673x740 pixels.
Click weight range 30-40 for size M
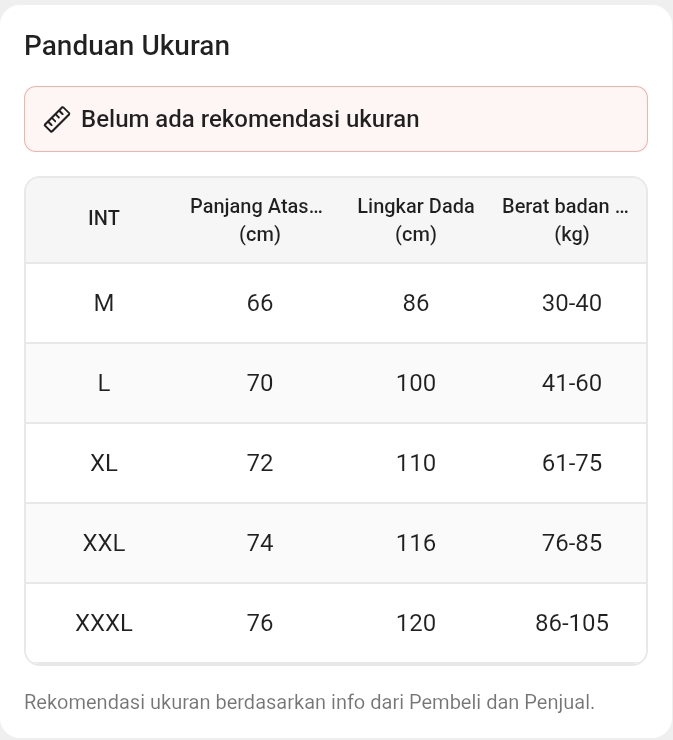pyautogui.click(x=572, y=303)
